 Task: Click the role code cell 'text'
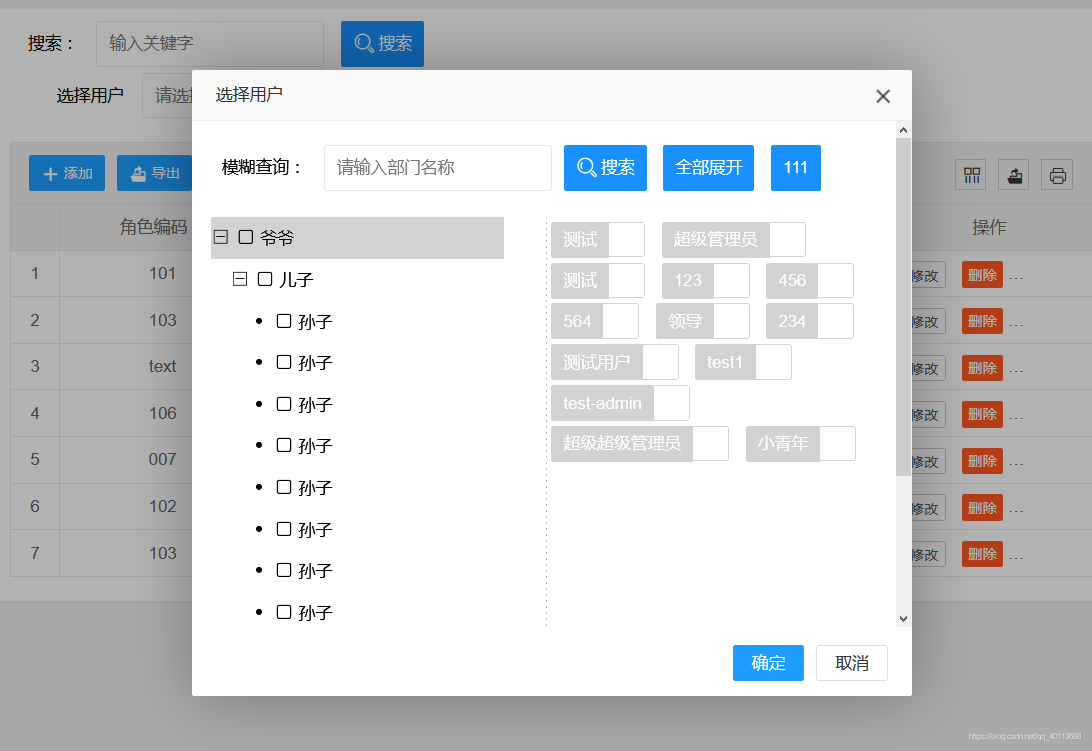click(162, 366)
